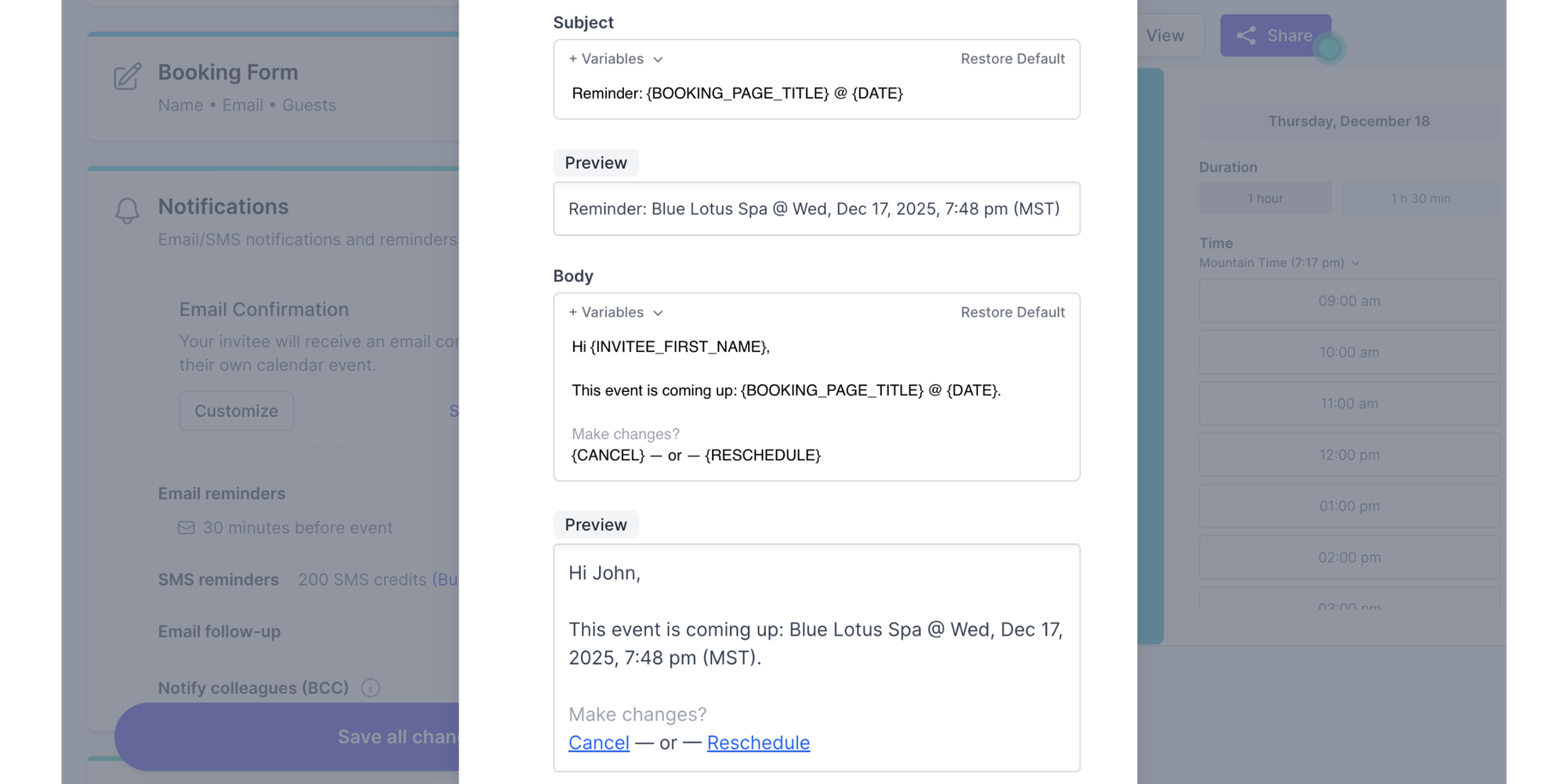The height and width of the screenshot is (784, 1568).
Task: Click the envelope icon next to 30 minutes reminder
Action: [x=187, y=528]
